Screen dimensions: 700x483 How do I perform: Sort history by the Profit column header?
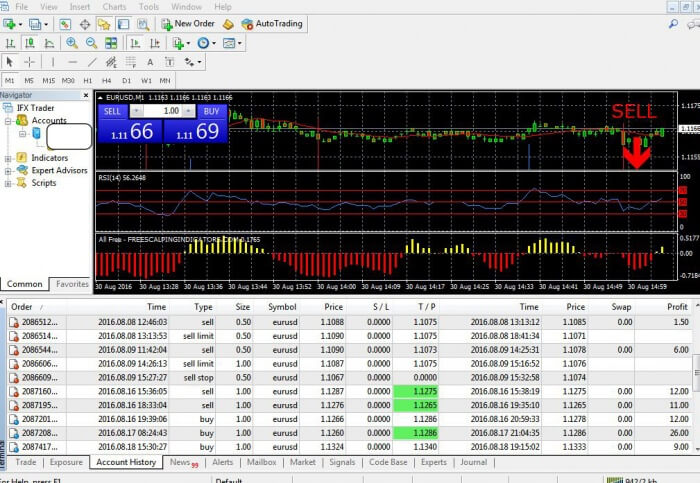click(676, 307)
